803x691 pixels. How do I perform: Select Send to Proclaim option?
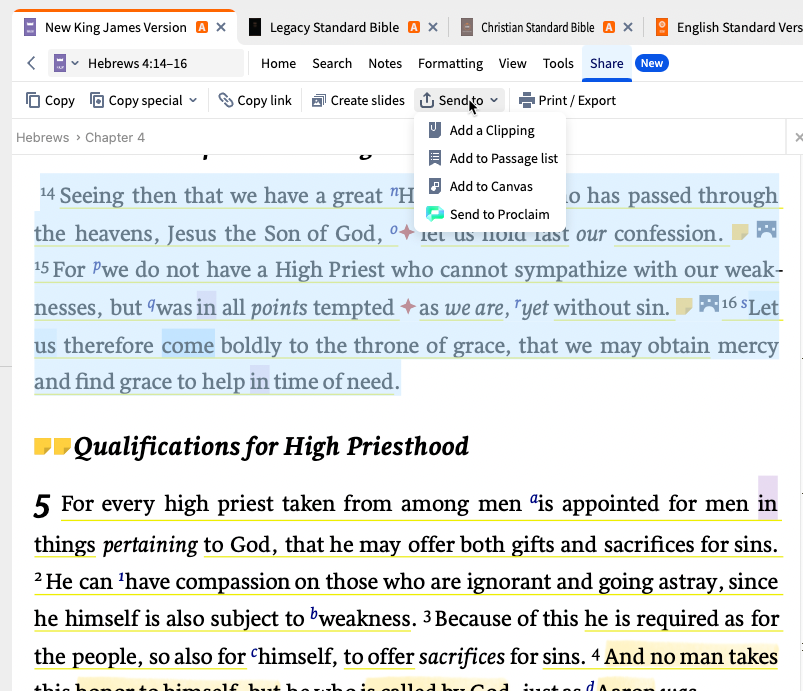coord(490,214)
